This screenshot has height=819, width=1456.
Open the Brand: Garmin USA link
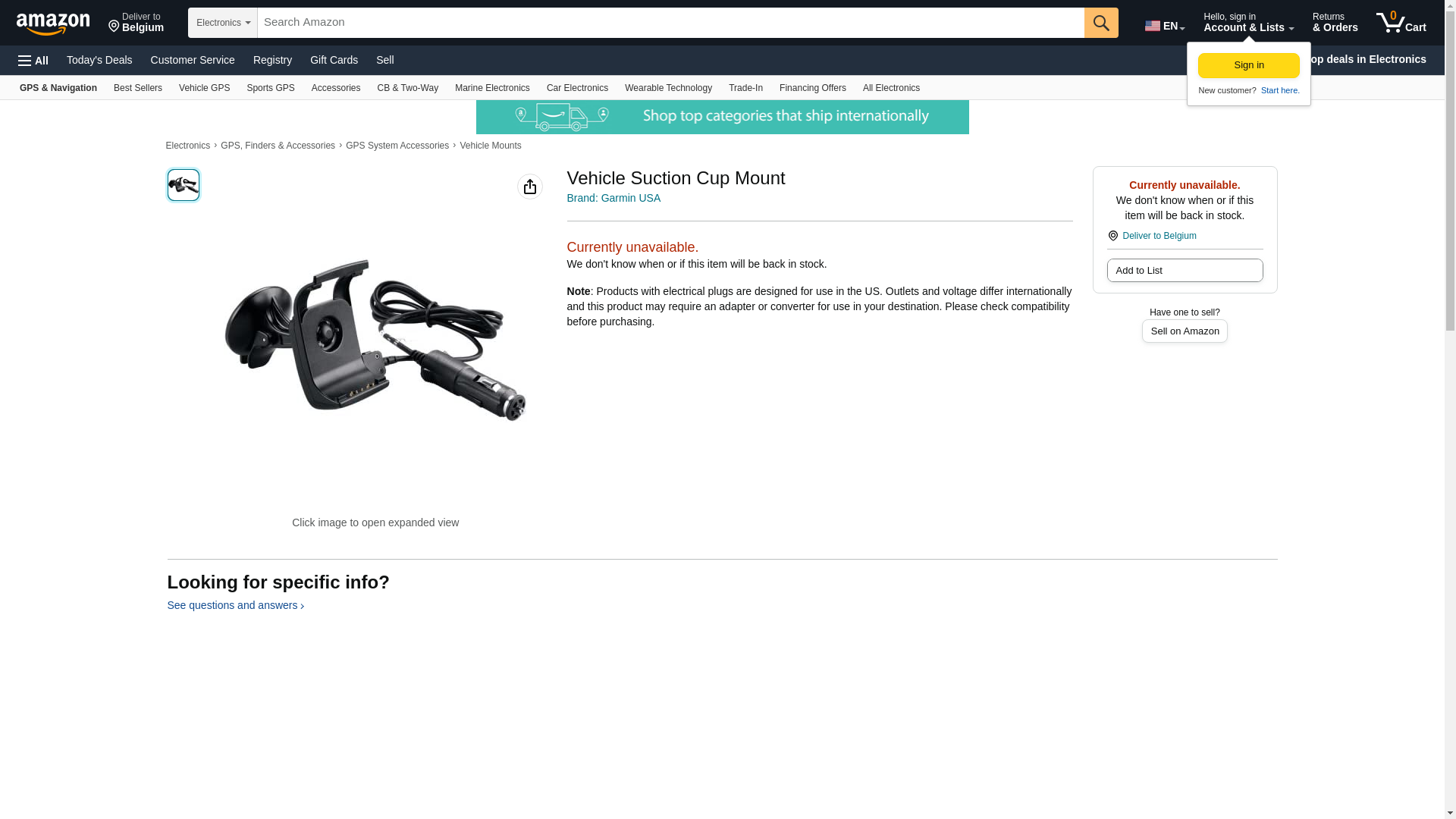[613, 198]
